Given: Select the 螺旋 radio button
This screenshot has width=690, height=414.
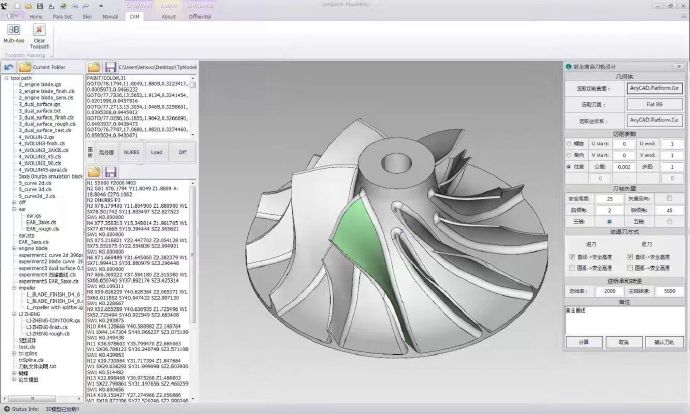Looking at the screenshot, I should click(x=569, y=144).
